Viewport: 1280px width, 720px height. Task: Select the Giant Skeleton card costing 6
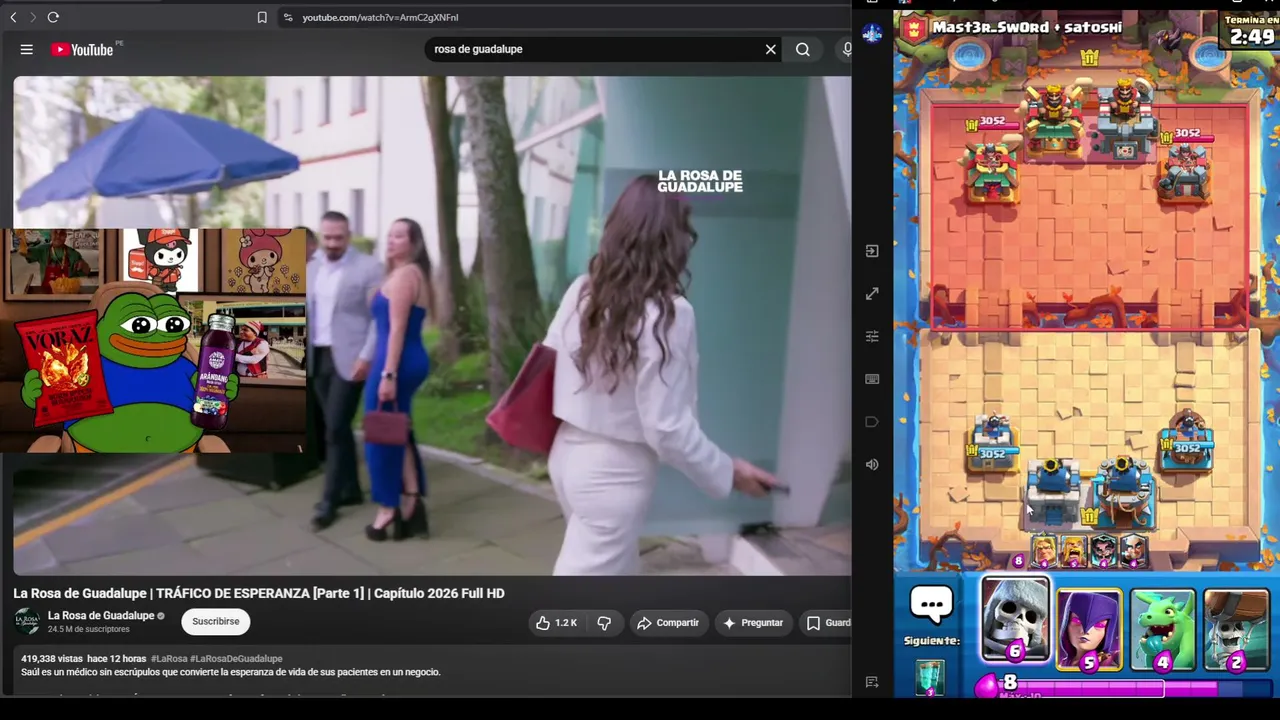1015,622
